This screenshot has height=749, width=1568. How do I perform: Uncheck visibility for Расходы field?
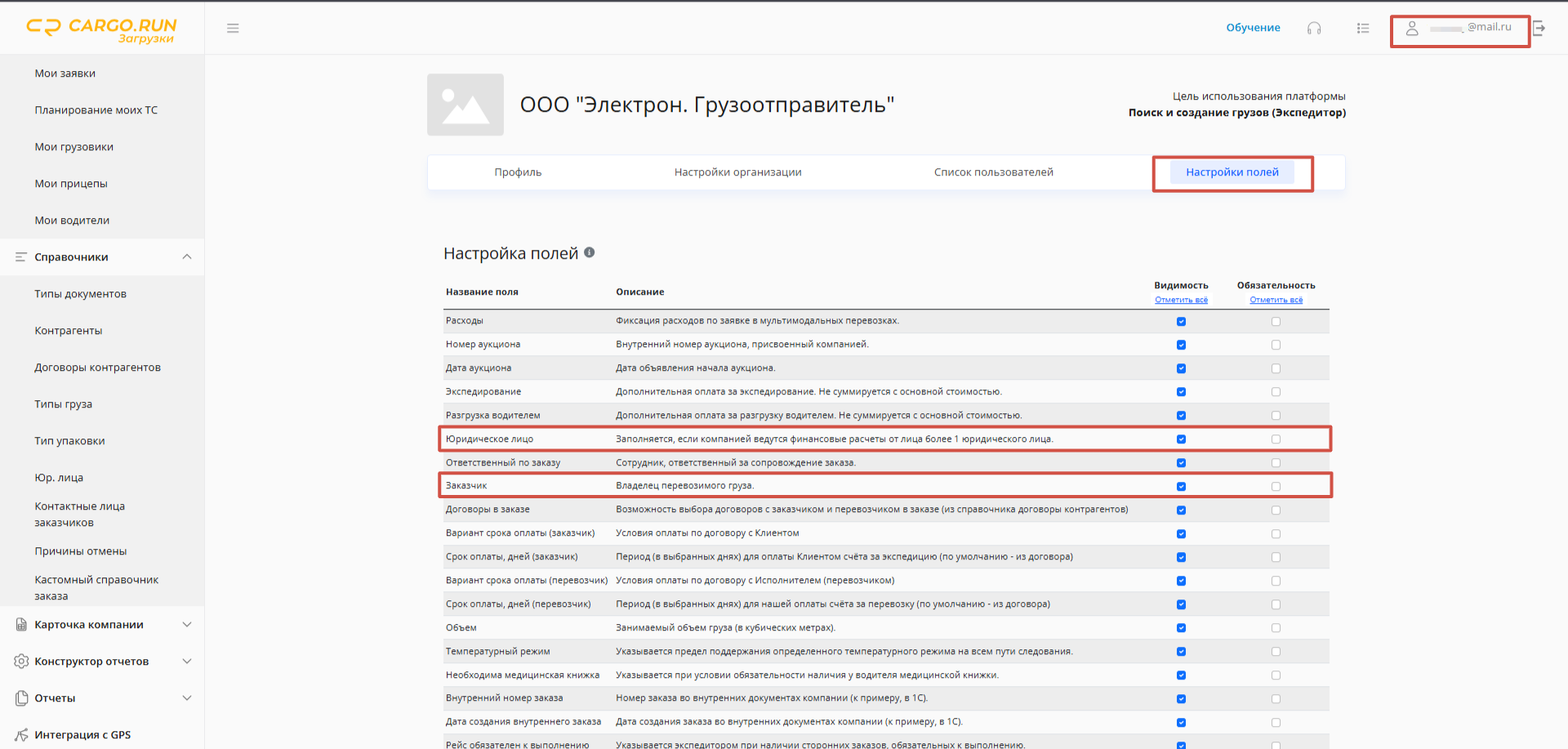click(1181, 321)
